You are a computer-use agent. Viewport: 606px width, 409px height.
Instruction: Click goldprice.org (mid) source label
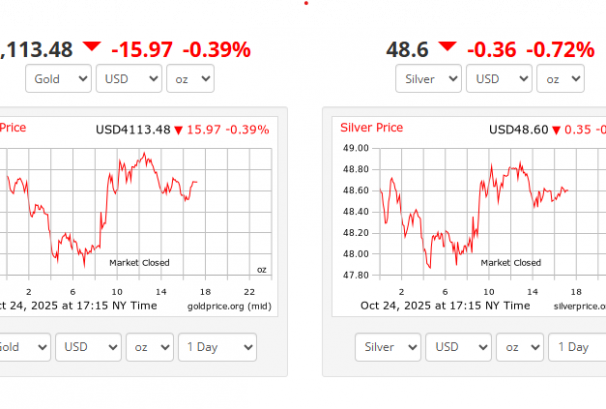coord(229,304)
